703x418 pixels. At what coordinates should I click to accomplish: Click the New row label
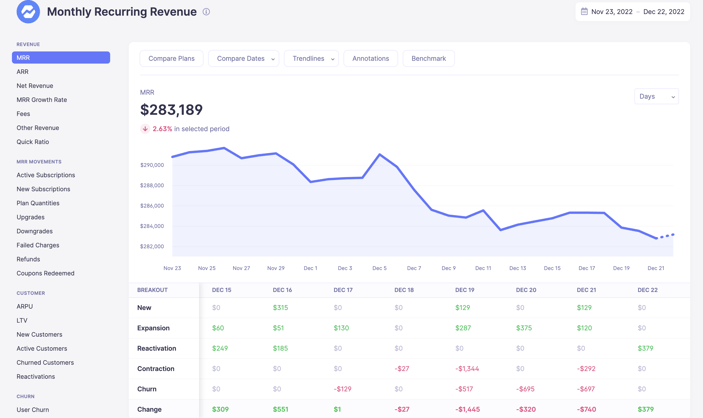(x=144, y=308)
